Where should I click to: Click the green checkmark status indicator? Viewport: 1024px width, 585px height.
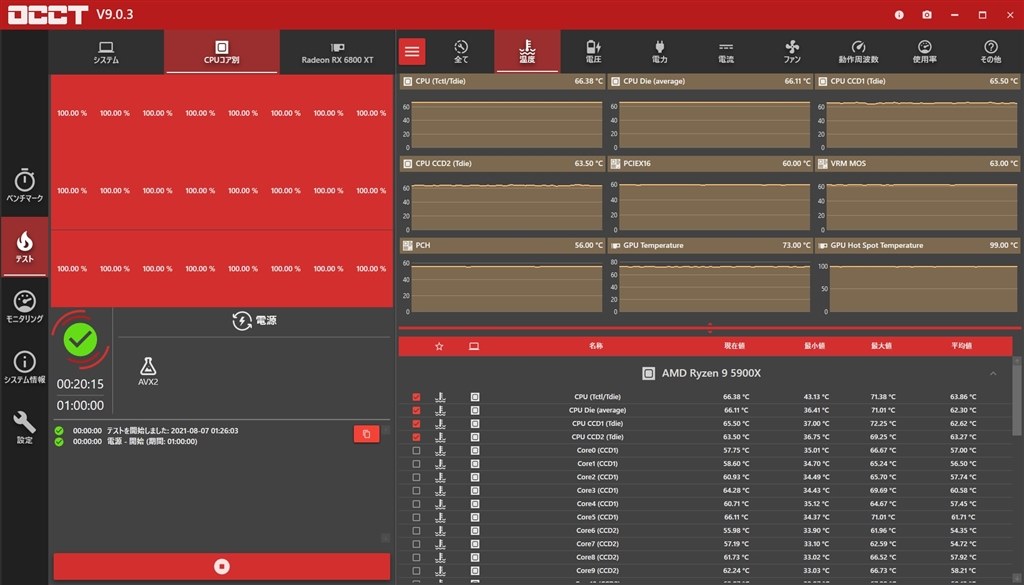(80, 340)
